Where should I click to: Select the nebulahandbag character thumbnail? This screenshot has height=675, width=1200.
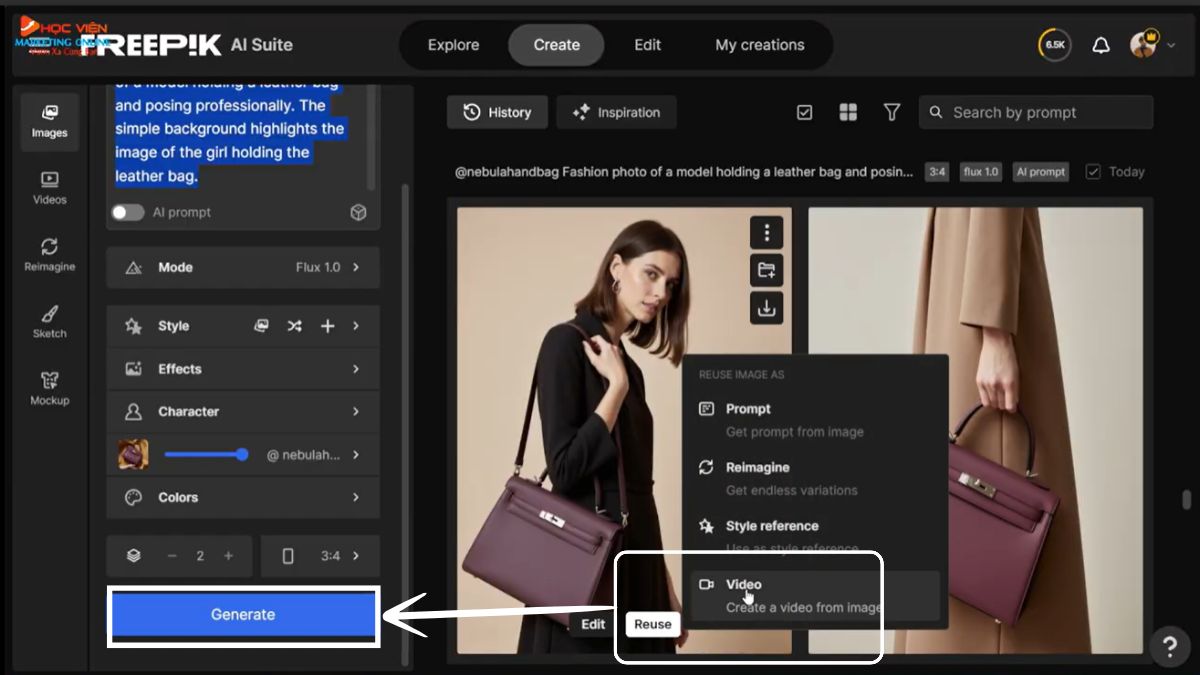pos(133,455)
